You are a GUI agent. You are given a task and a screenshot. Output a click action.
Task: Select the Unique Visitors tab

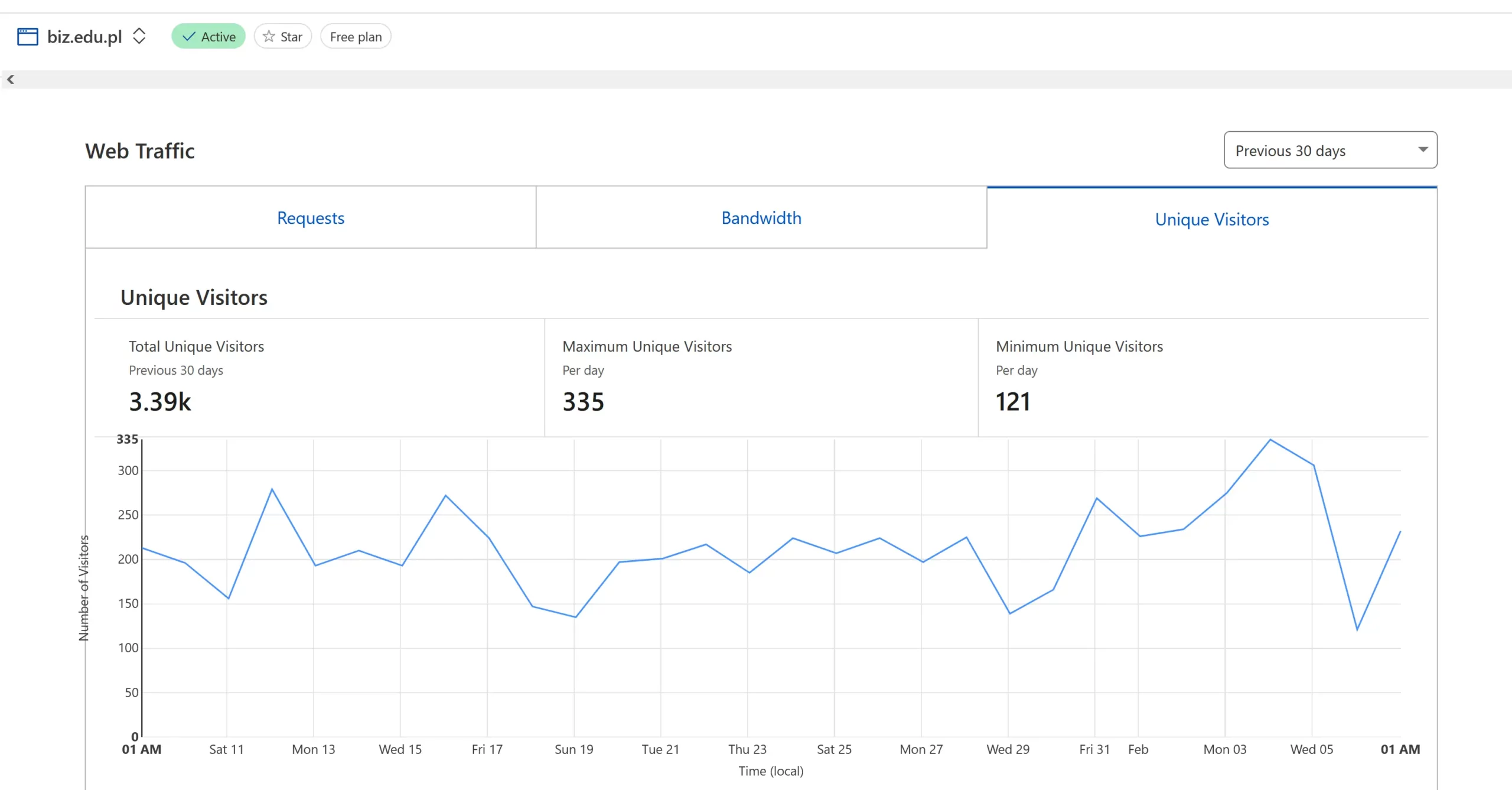pos(1212,219)
